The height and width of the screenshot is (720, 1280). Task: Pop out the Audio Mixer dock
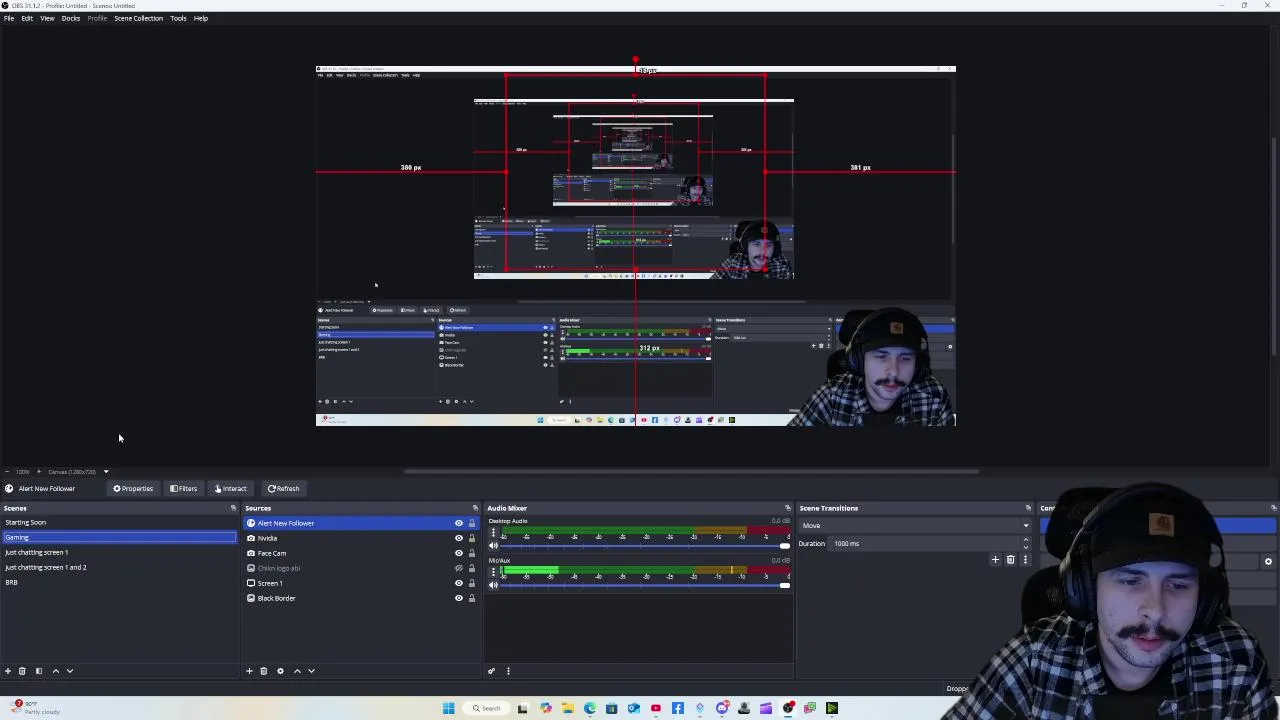787,508
